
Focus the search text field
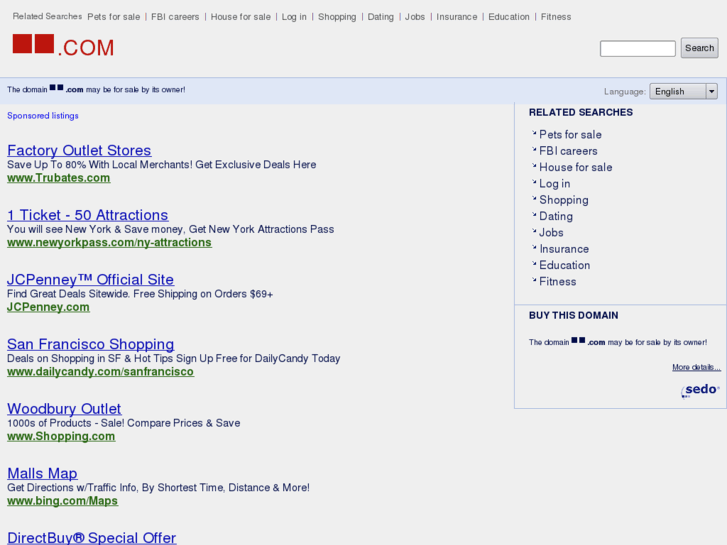[x=638, y=48]
